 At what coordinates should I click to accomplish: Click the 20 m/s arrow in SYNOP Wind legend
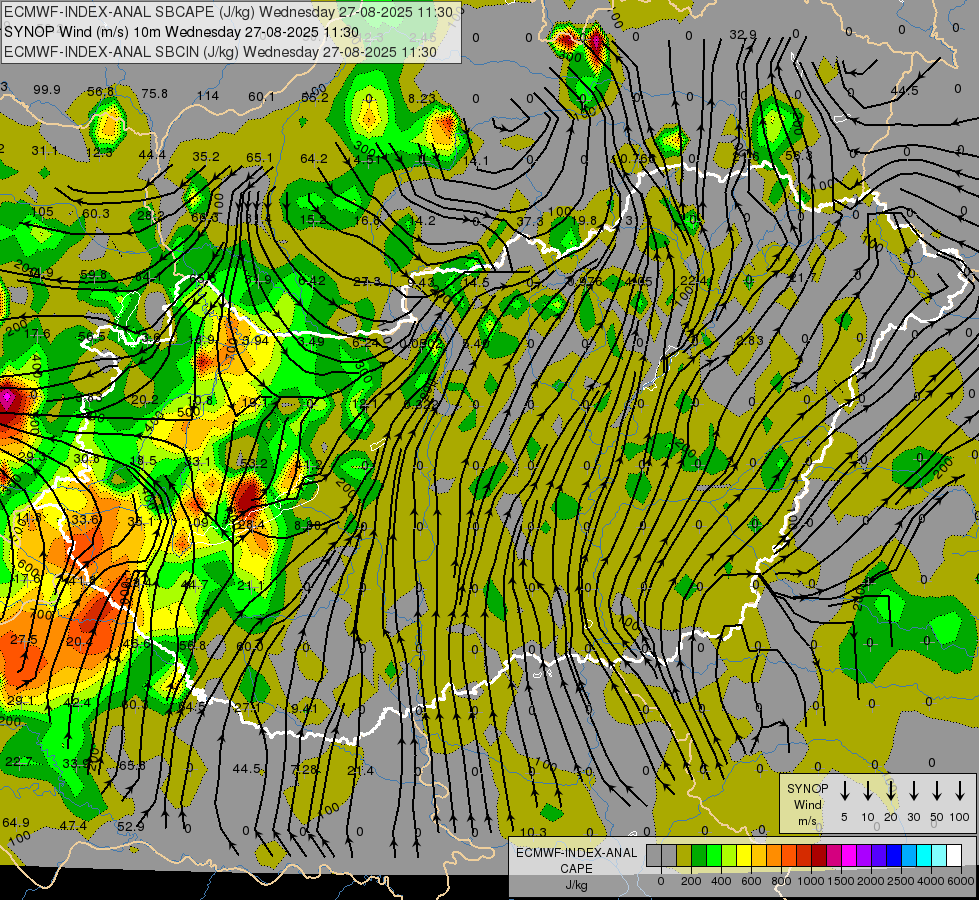890,791
